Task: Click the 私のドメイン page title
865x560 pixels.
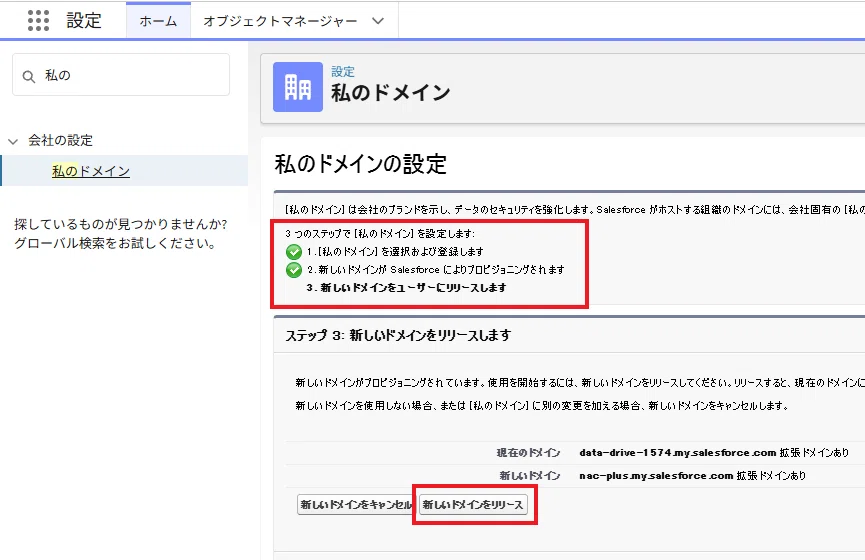Action: tap(391, 93)
